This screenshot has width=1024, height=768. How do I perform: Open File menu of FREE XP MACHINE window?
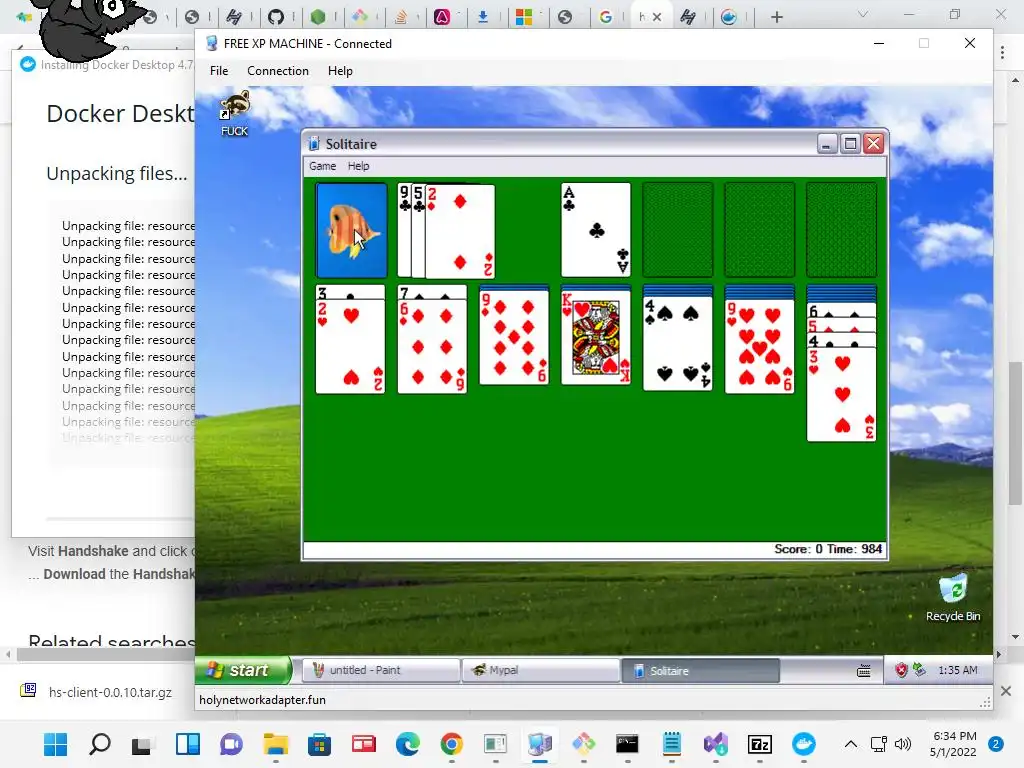pyautogui.click(x=219, y=71)
